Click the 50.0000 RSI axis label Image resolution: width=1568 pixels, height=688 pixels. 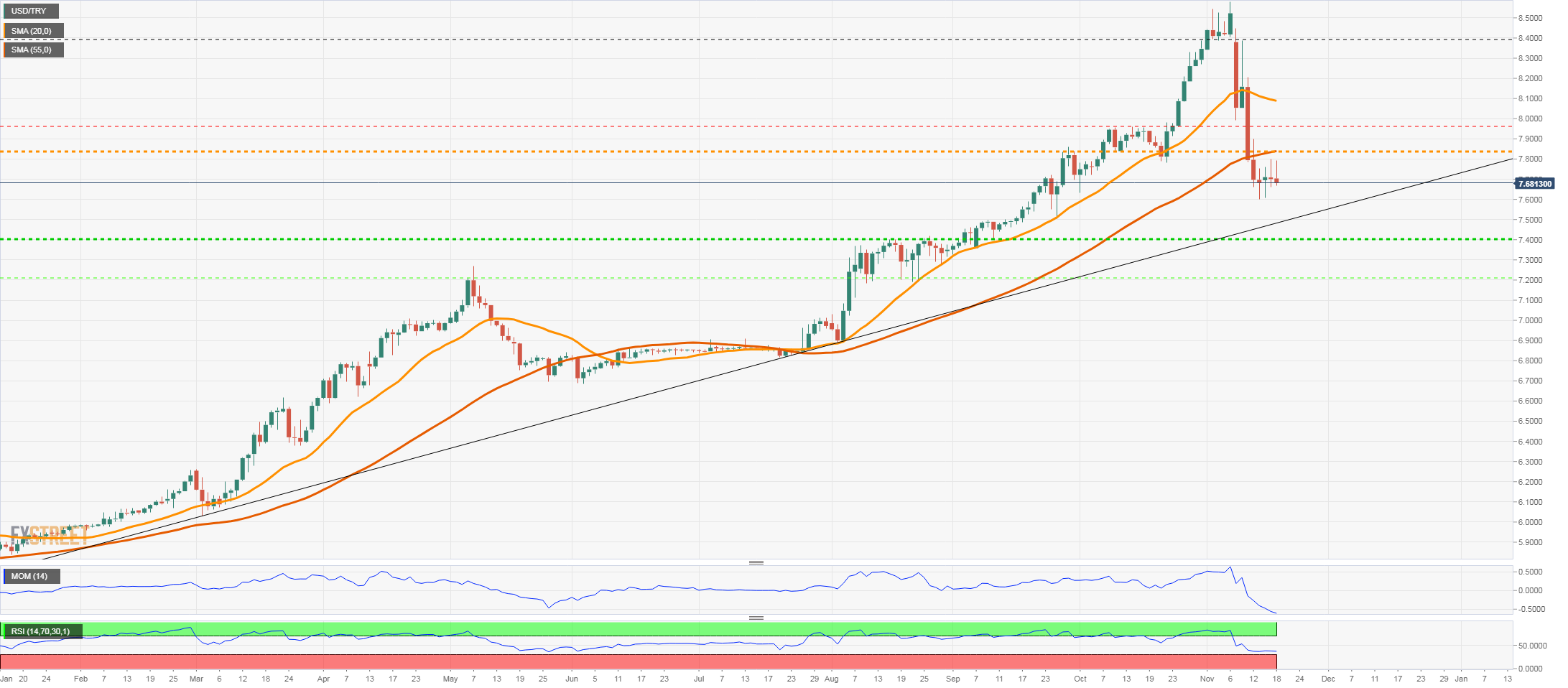click(1531, 646)
